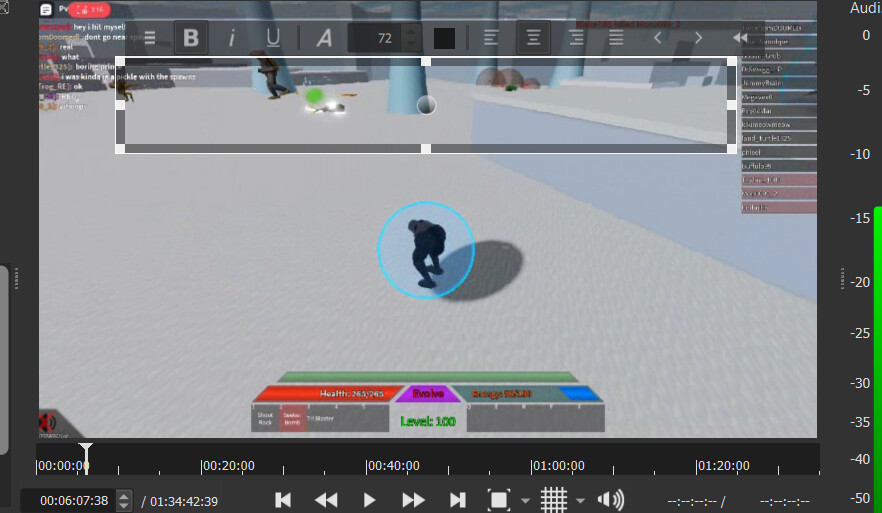882x513 pixels.
Task: Justify the text alignment
Action: coord(616,38)
